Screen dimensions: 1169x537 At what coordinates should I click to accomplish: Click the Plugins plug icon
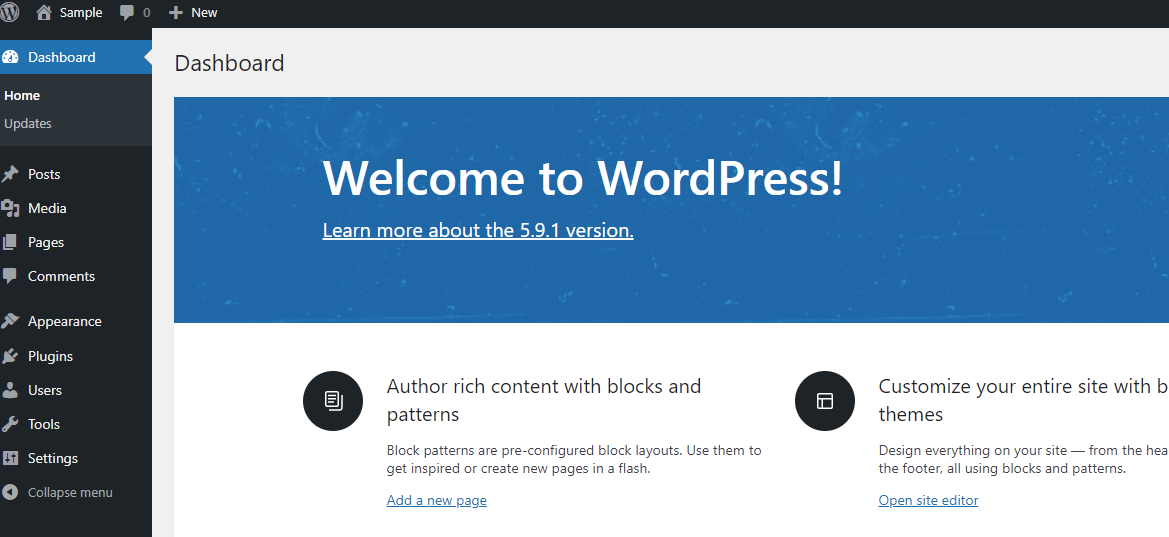tap(10, 356)
